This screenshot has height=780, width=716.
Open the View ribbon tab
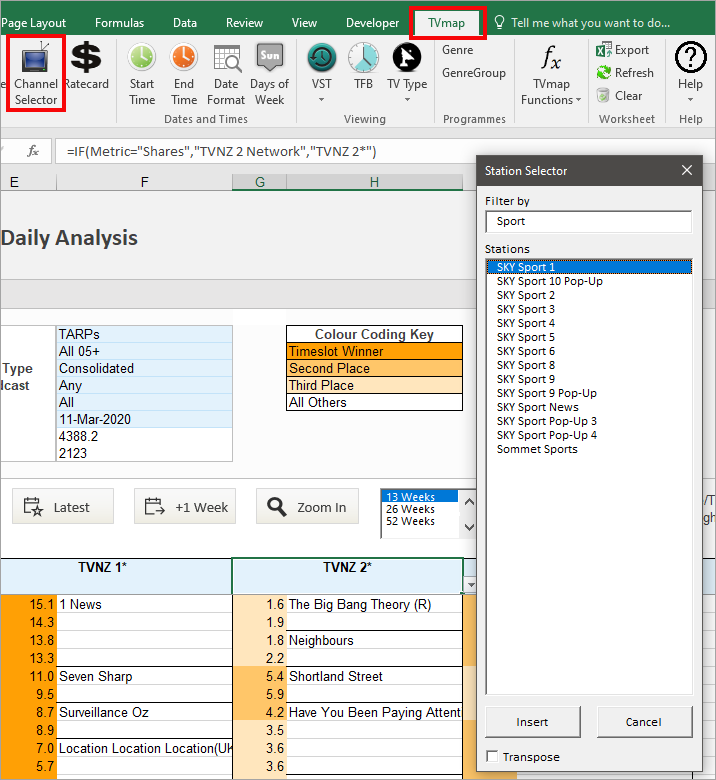click(x=304, y=23)
